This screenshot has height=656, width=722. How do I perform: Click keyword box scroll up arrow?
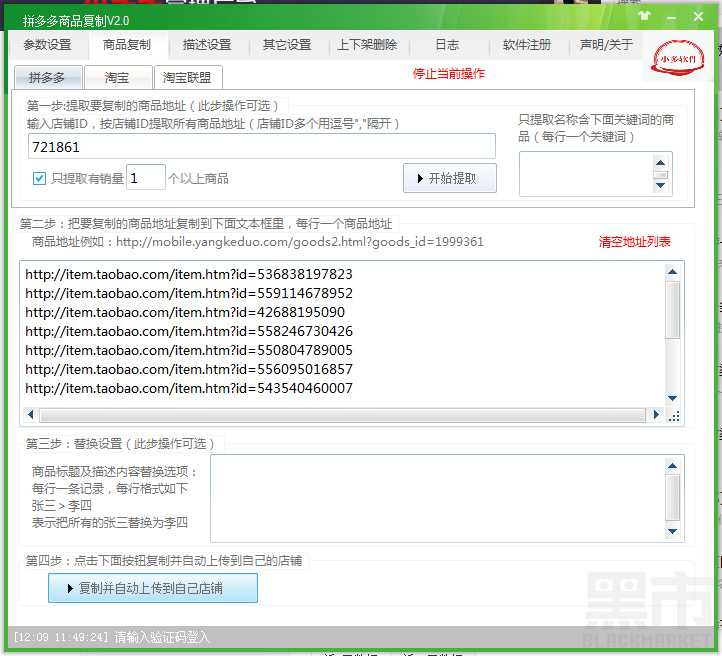[661, 163]
